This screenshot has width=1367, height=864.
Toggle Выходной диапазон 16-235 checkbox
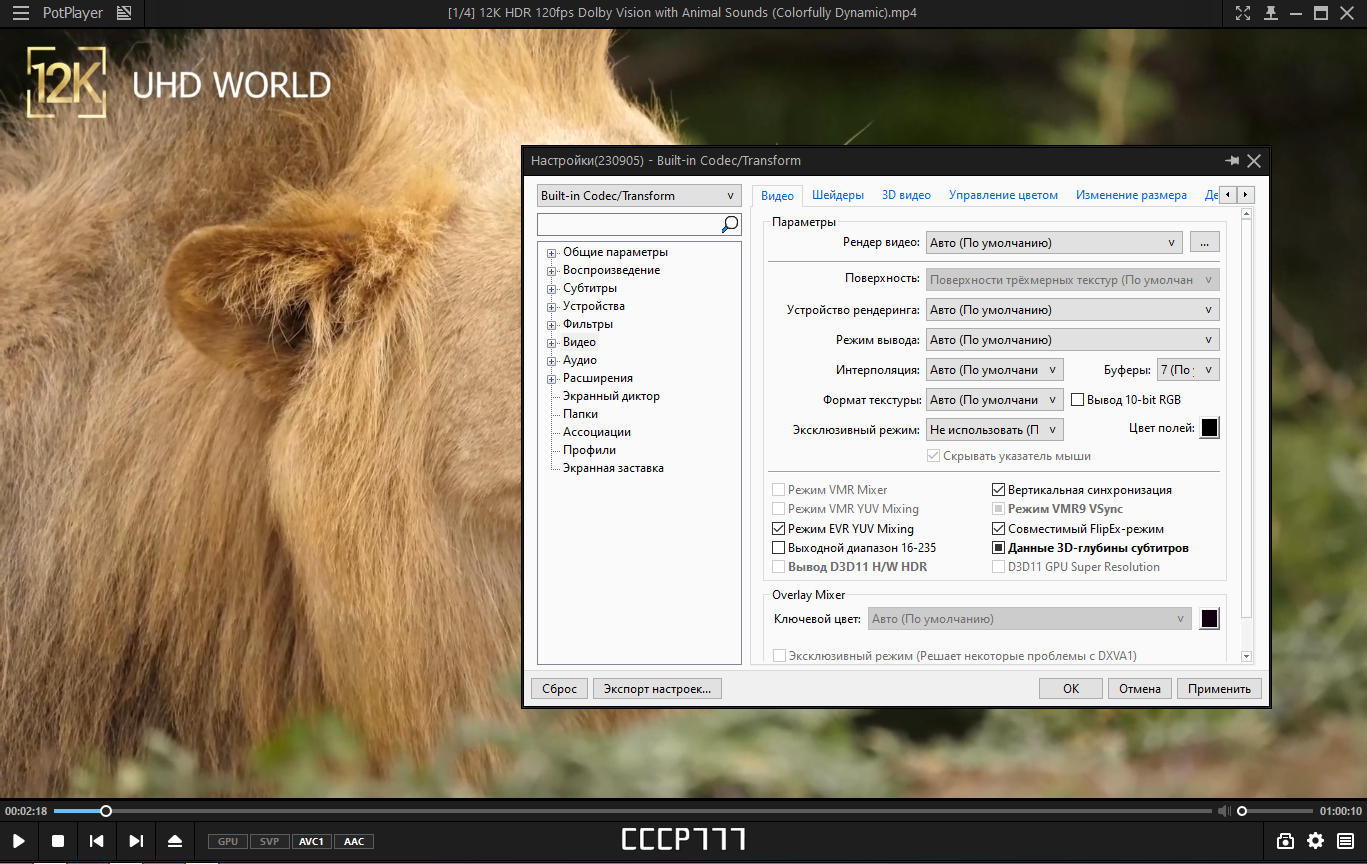[779, 548]
